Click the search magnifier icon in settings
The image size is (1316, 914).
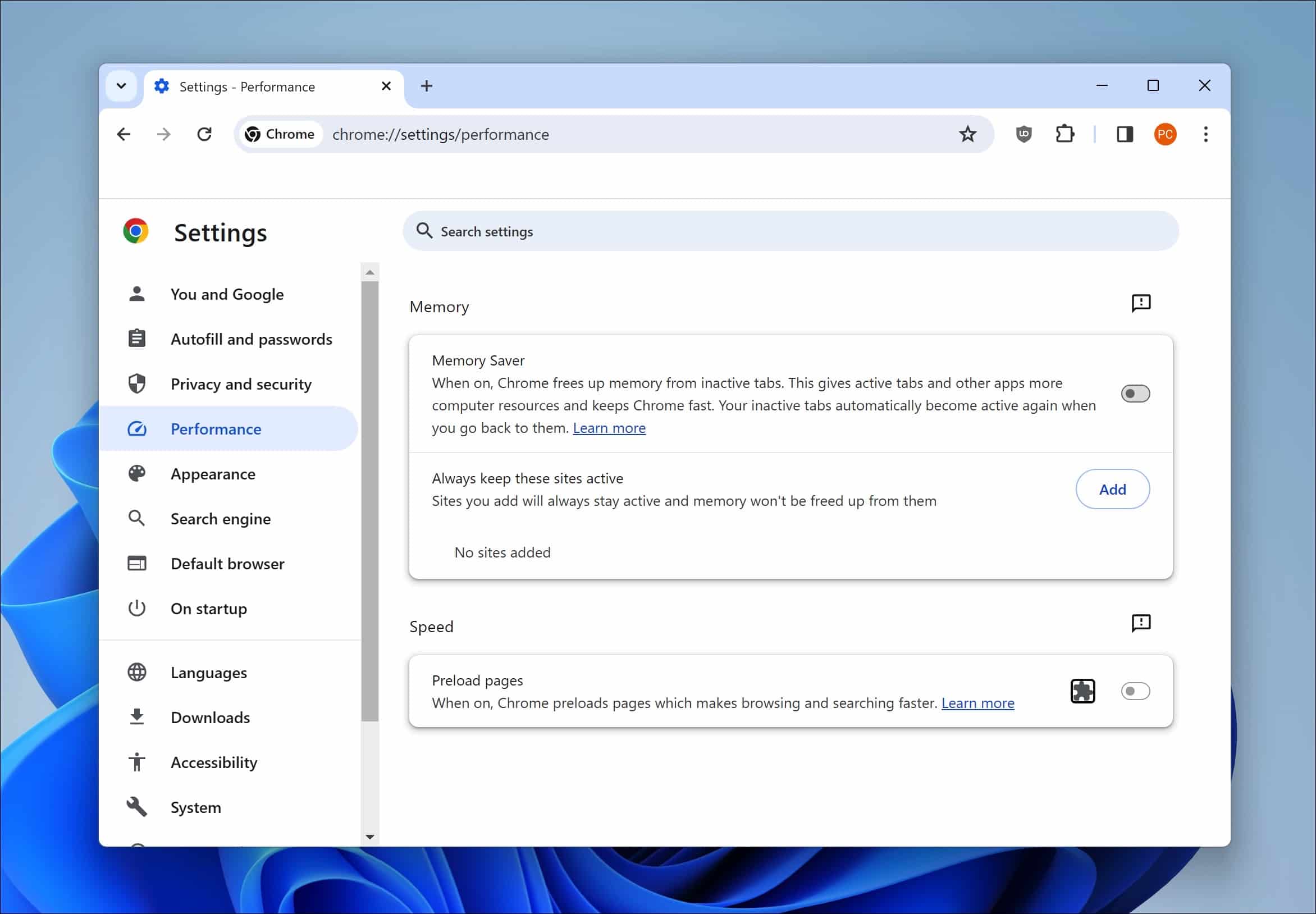[x=424, y=231]
